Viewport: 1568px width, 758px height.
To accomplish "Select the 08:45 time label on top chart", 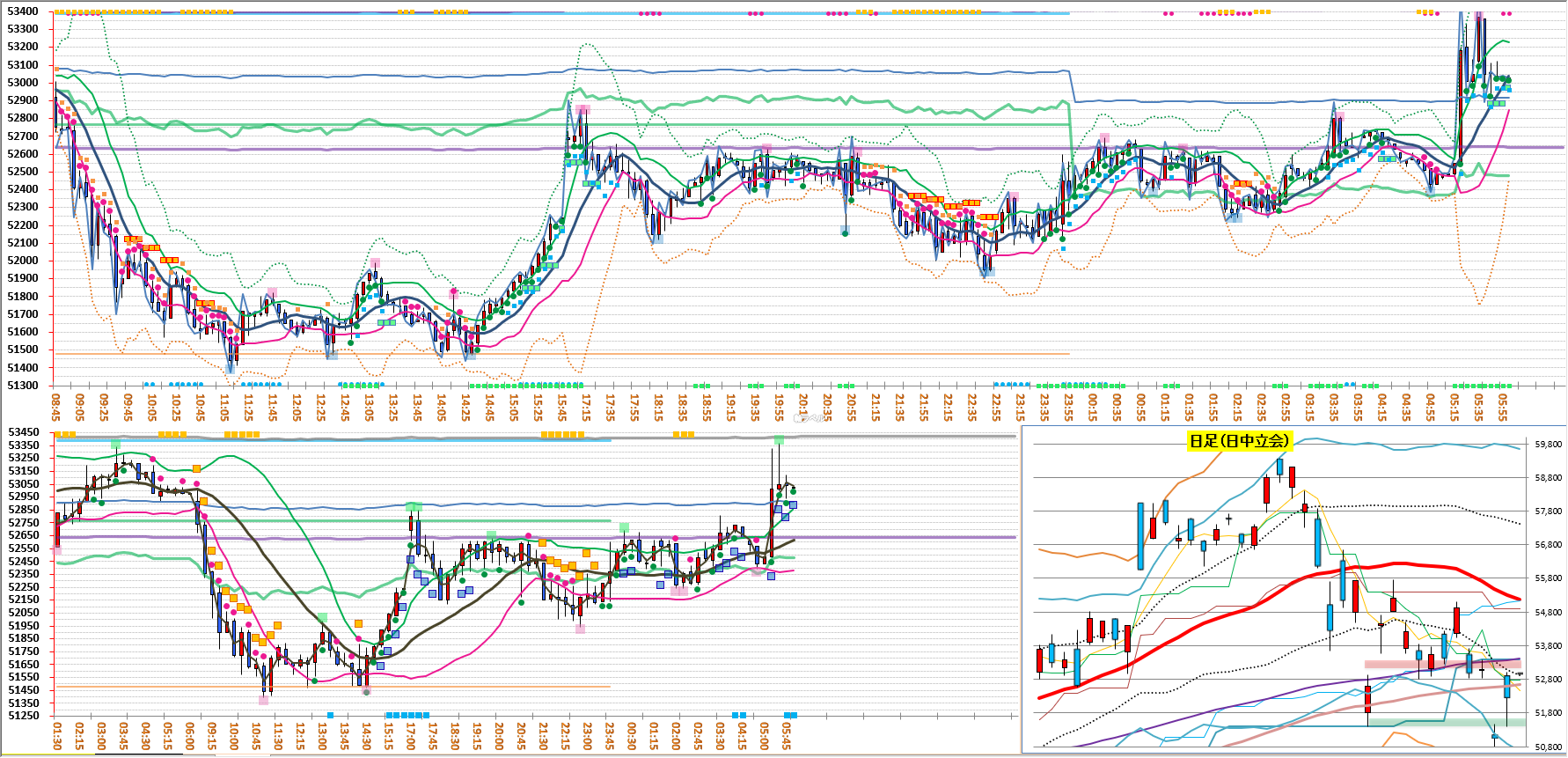I will point(56,407).
